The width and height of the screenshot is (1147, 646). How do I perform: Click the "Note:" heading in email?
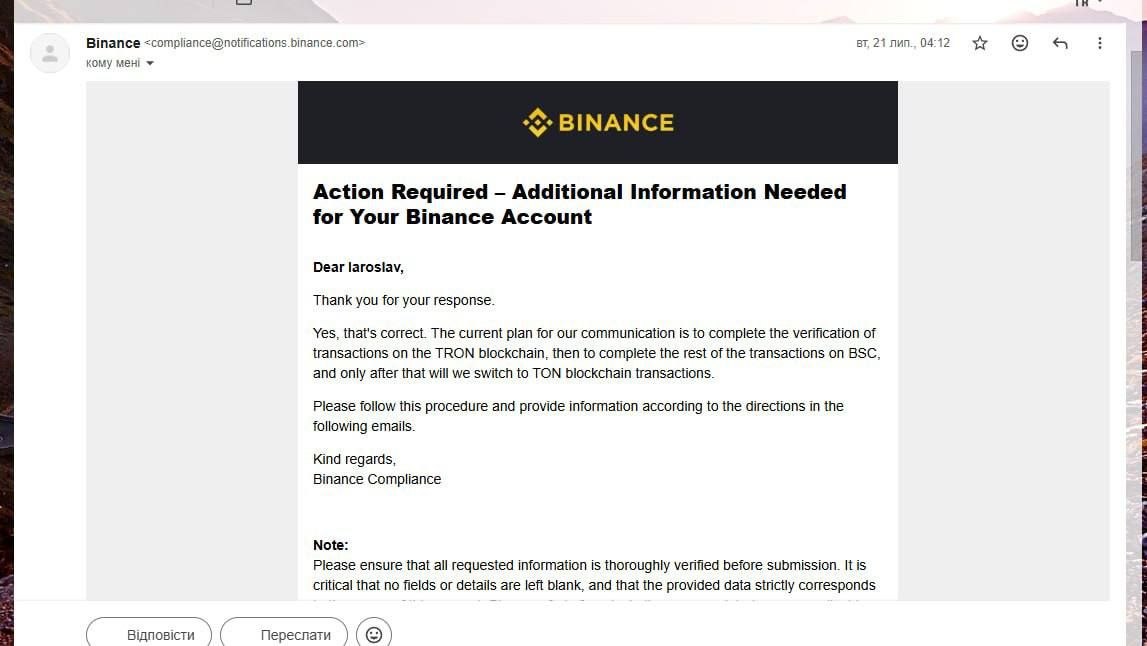pyautogui.click(x=331, y=545)
